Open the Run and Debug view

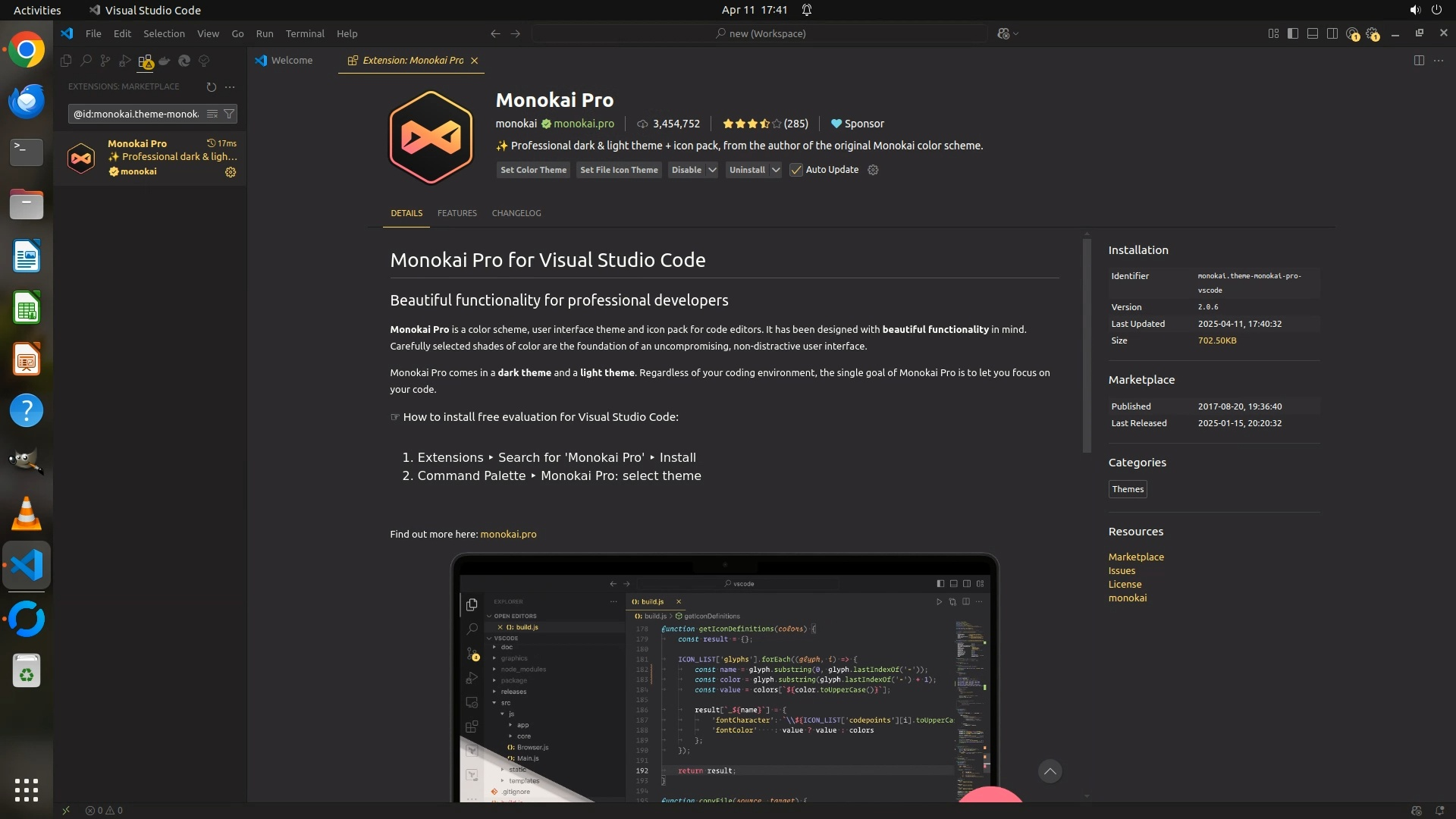click(x=125, y=61)
